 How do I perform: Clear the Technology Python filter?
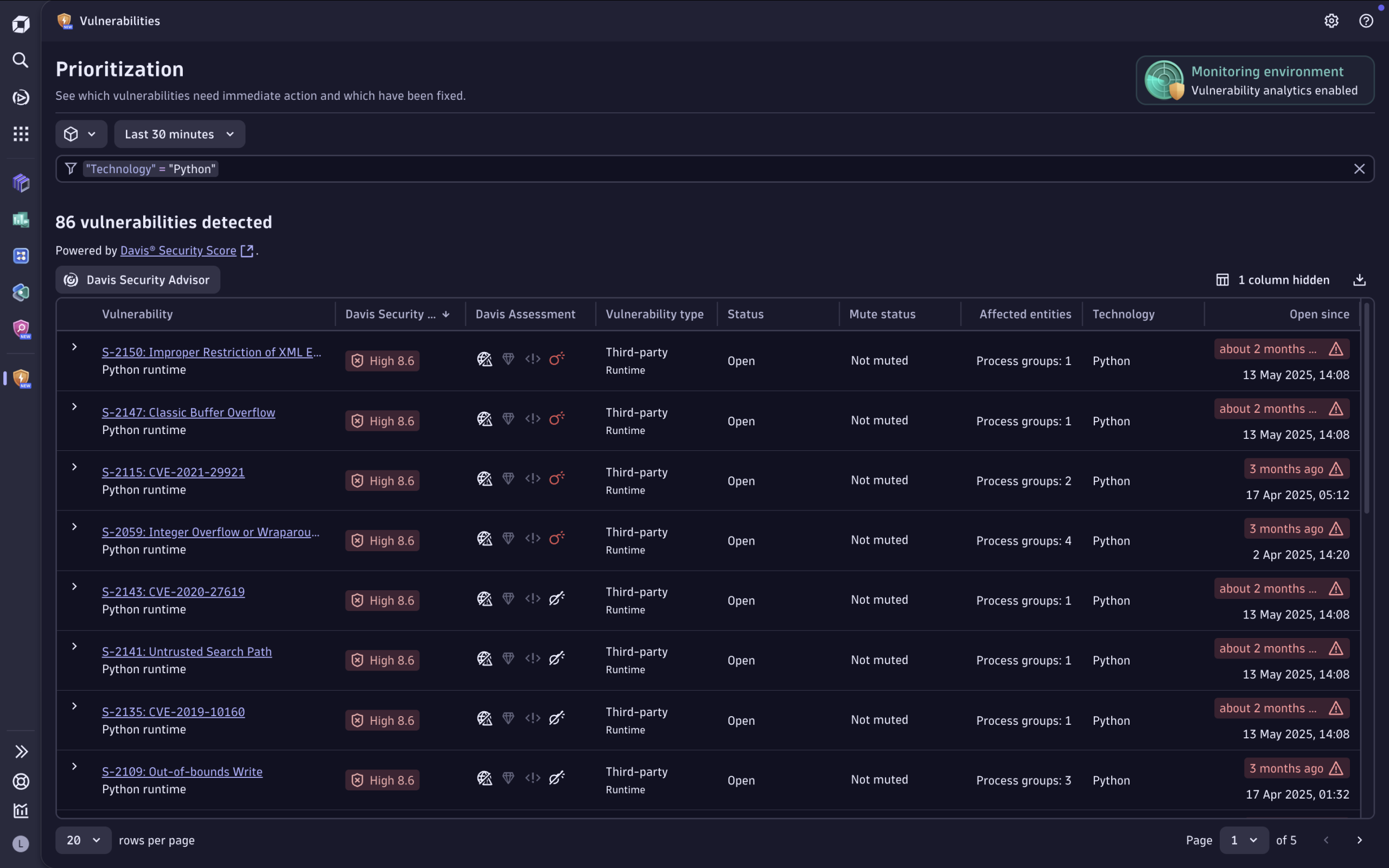tap(1359, 168)
